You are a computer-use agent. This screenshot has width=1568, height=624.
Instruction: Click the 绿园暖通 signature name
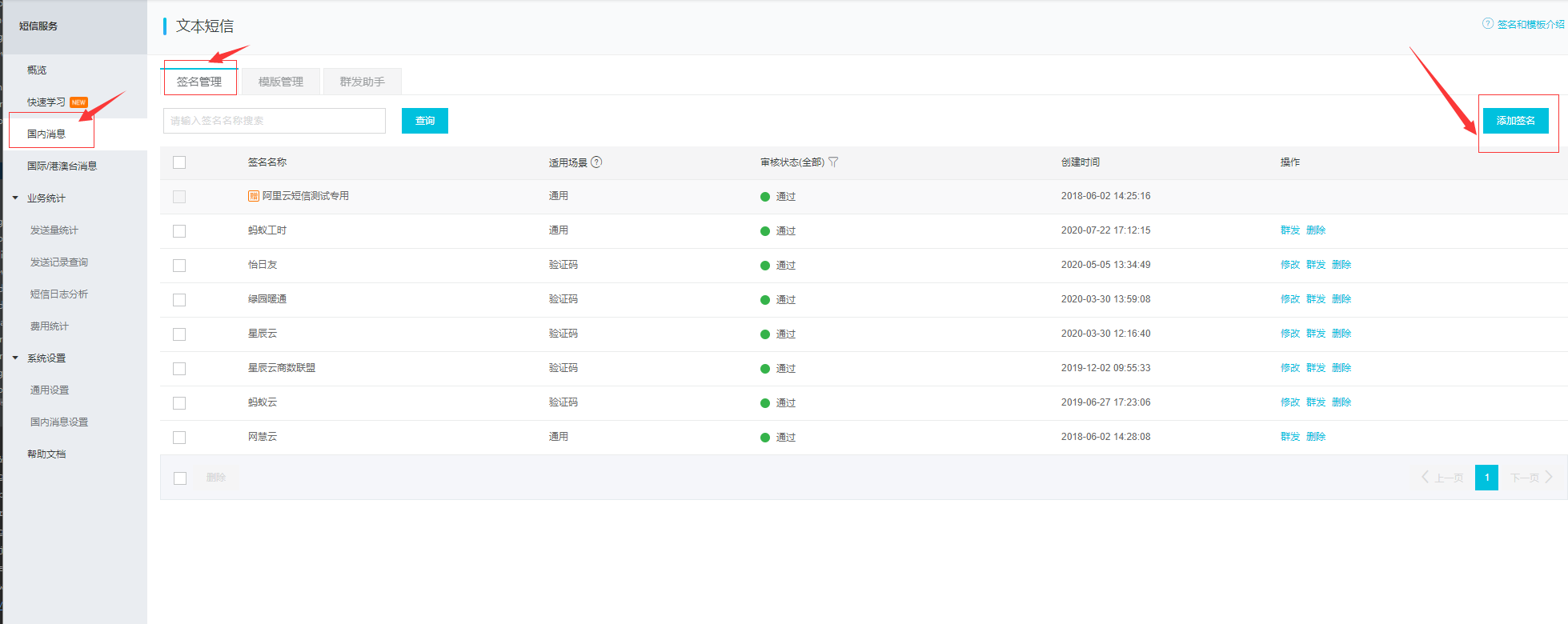(267, 299)
